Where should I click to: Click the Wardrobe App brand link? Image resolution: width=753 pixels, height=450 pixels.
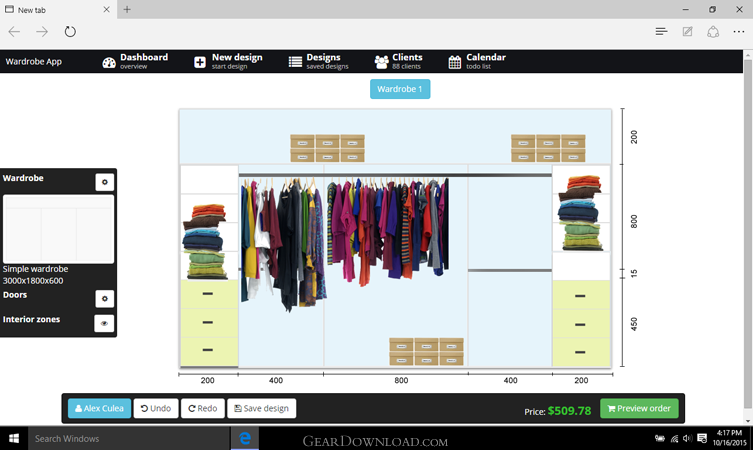point(34,61)
